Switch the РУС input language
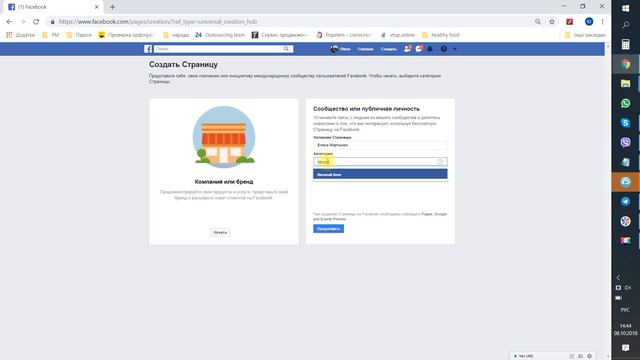 [625, 310]
